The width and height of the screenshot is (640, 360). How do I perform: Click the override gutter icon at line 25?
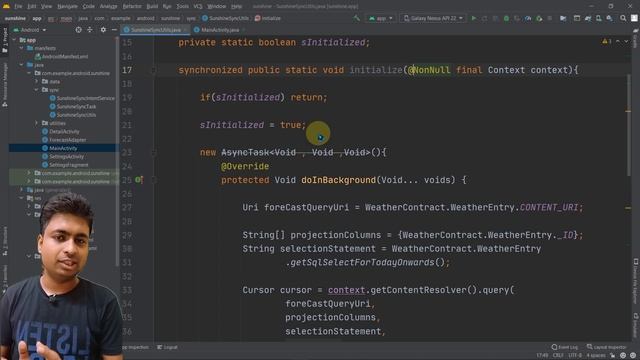[x=139, y=180]
